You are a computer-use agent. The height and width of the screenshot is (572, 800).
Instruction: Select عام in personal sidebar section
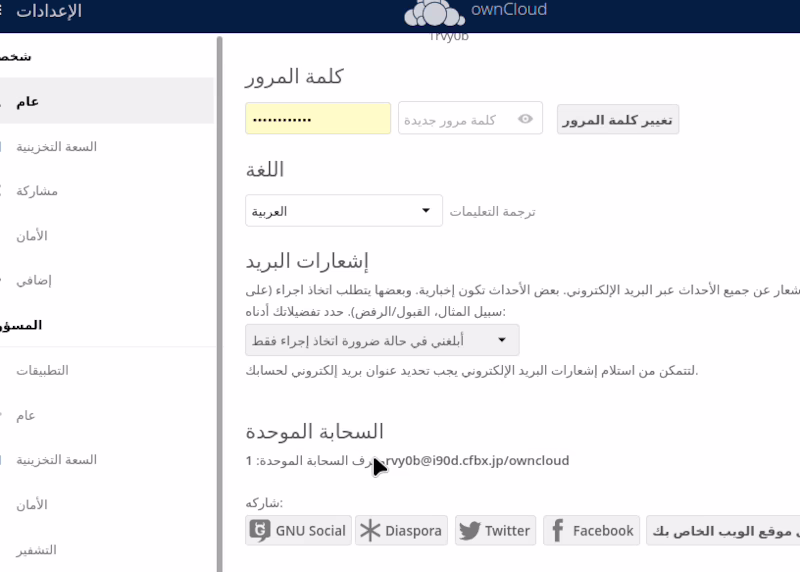pos(28,102)
